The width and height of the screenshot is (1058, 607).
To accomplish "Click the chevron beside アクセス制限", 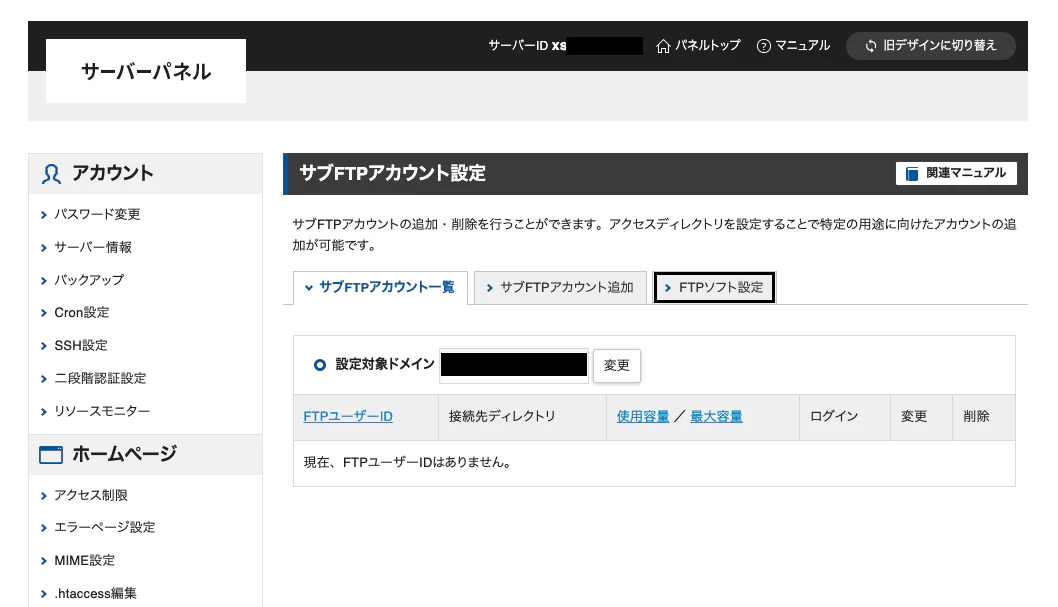I will click(43, 494).
